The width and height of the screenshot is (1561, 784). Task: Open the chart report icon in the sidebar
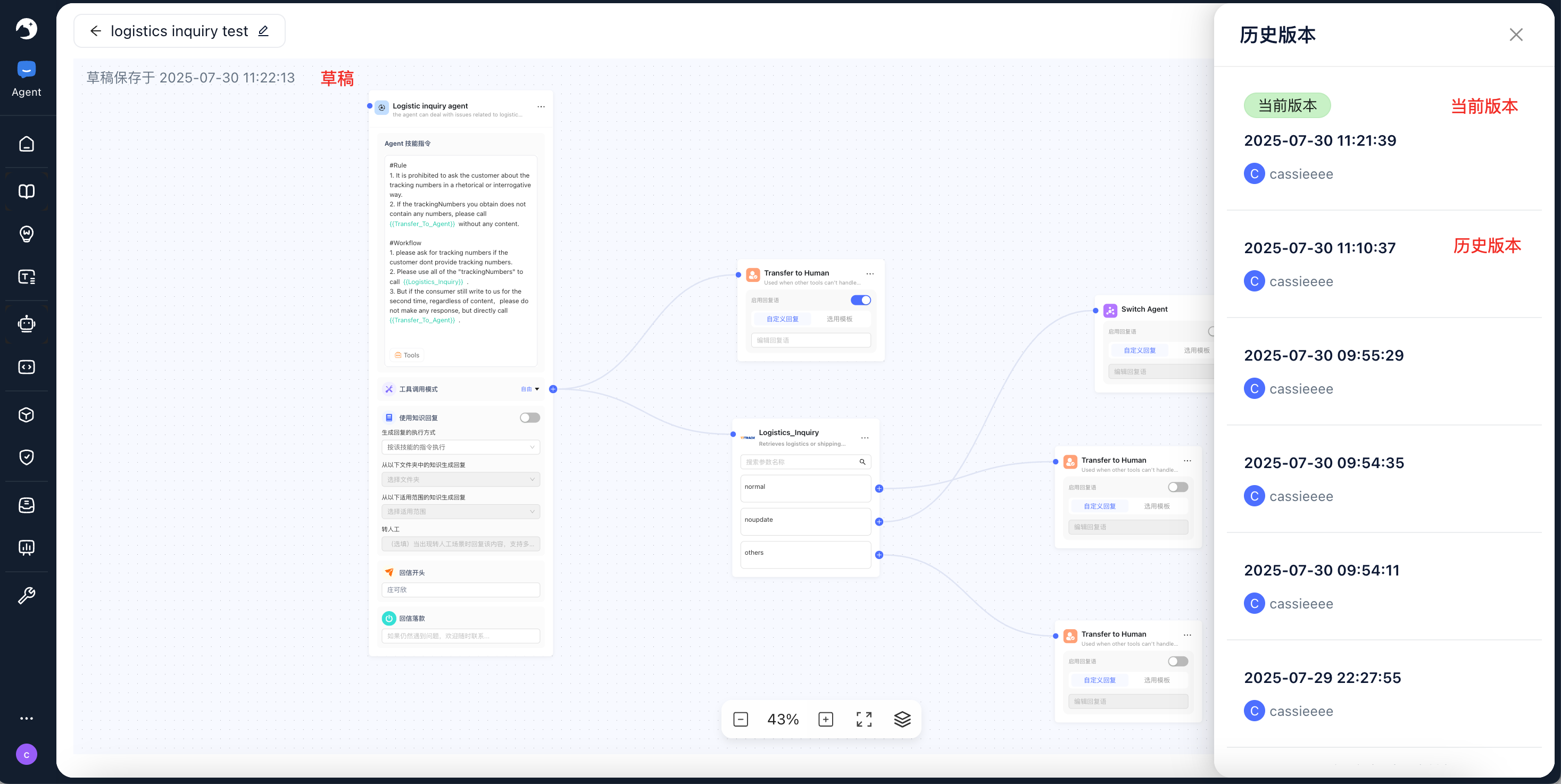tap(26, 547)
